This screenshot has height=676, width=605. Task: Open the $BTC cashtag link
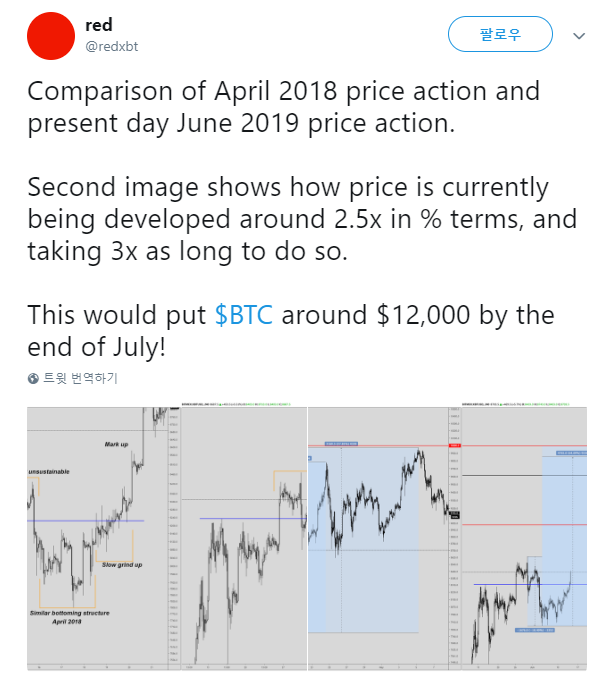pyautogui.click(x=244, y=315)
